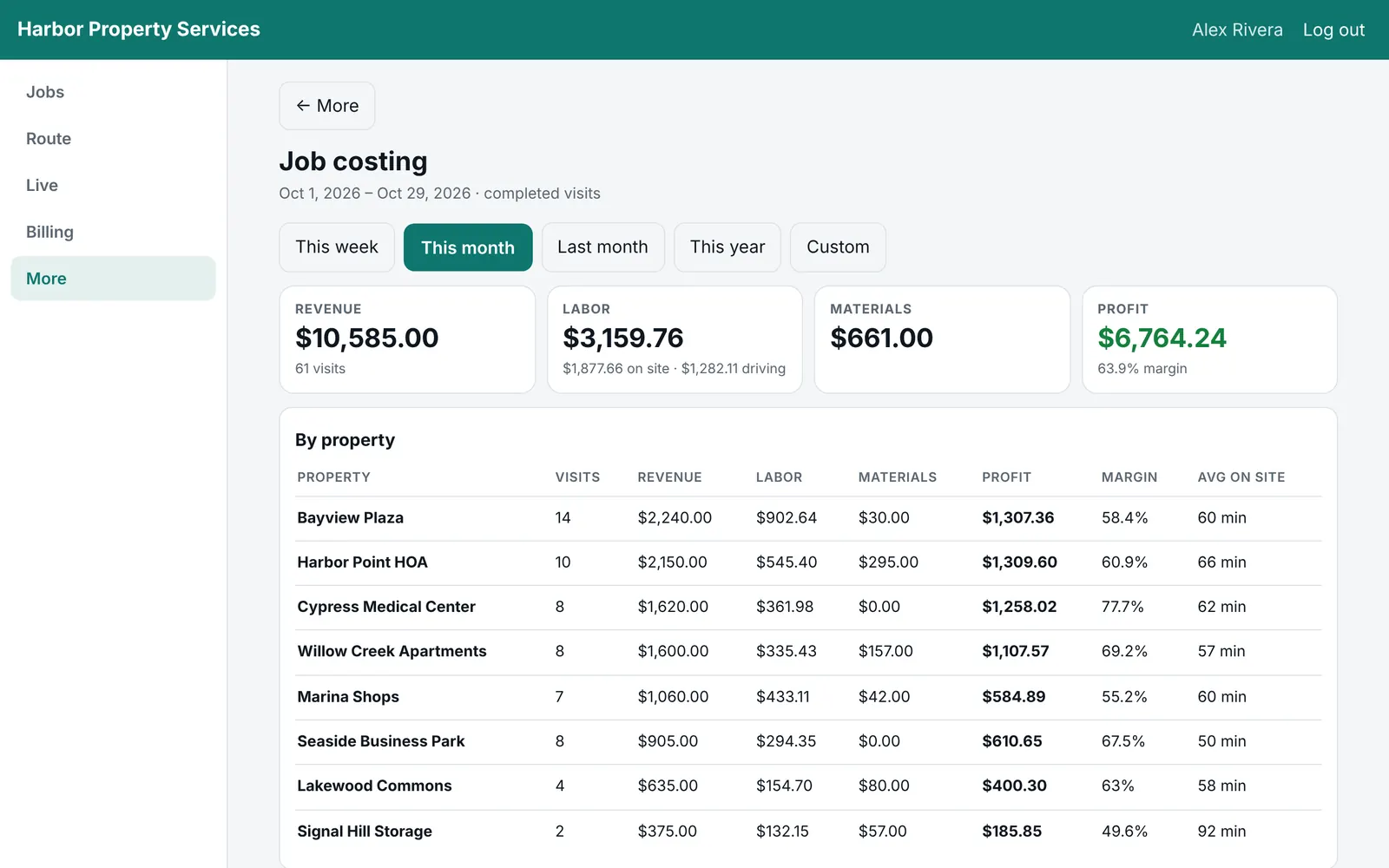
Task: Select More in the sidebar
Action: tap(113, 279)
